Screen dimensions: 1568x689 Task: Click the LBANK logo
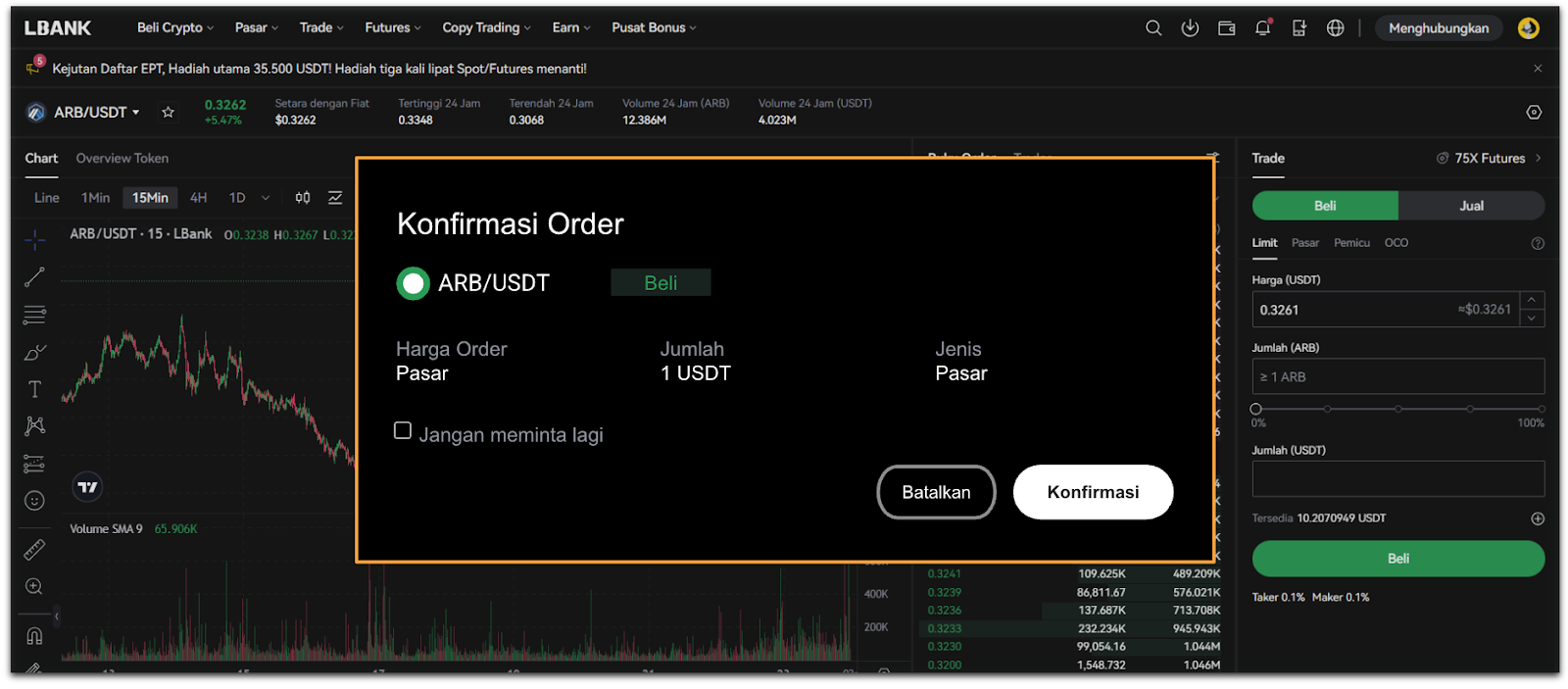tap(58, 28)
